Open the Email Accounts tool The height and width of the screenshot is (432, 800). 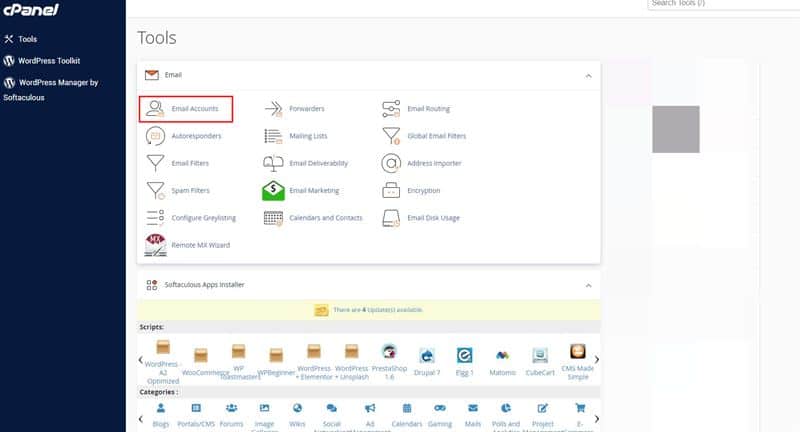pyautogui.click(x=186, y=109)
